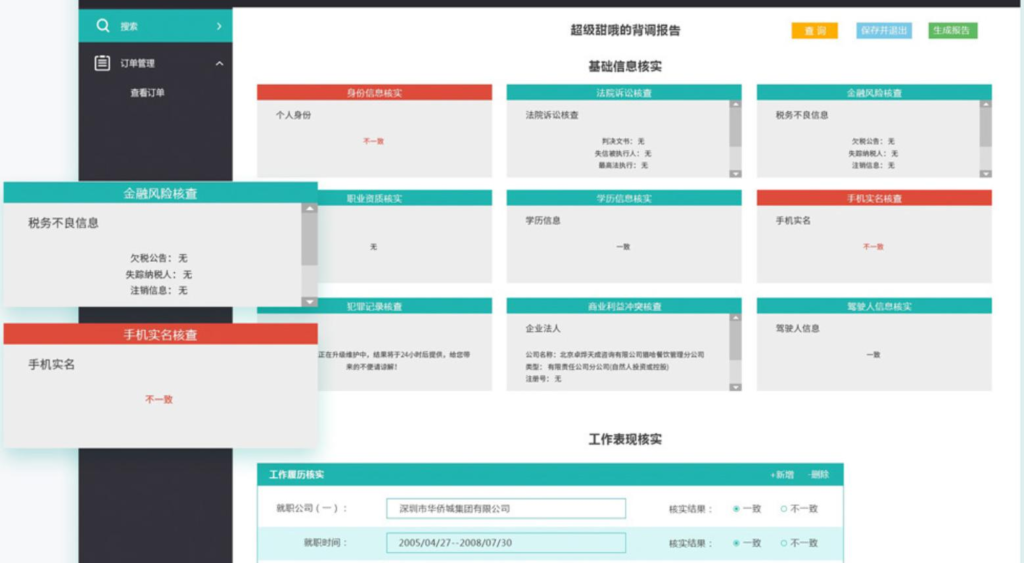
Task: Click scroll-down arrow in 商业利益冲突核查 card
Action: [x=736, y=386]
